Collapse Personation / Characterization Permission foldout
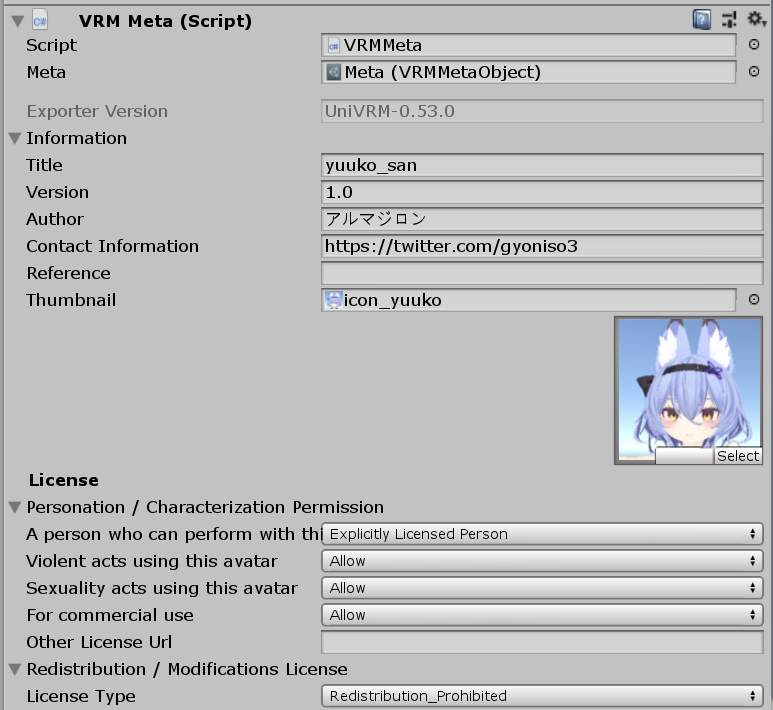 [x=15, y=507]
